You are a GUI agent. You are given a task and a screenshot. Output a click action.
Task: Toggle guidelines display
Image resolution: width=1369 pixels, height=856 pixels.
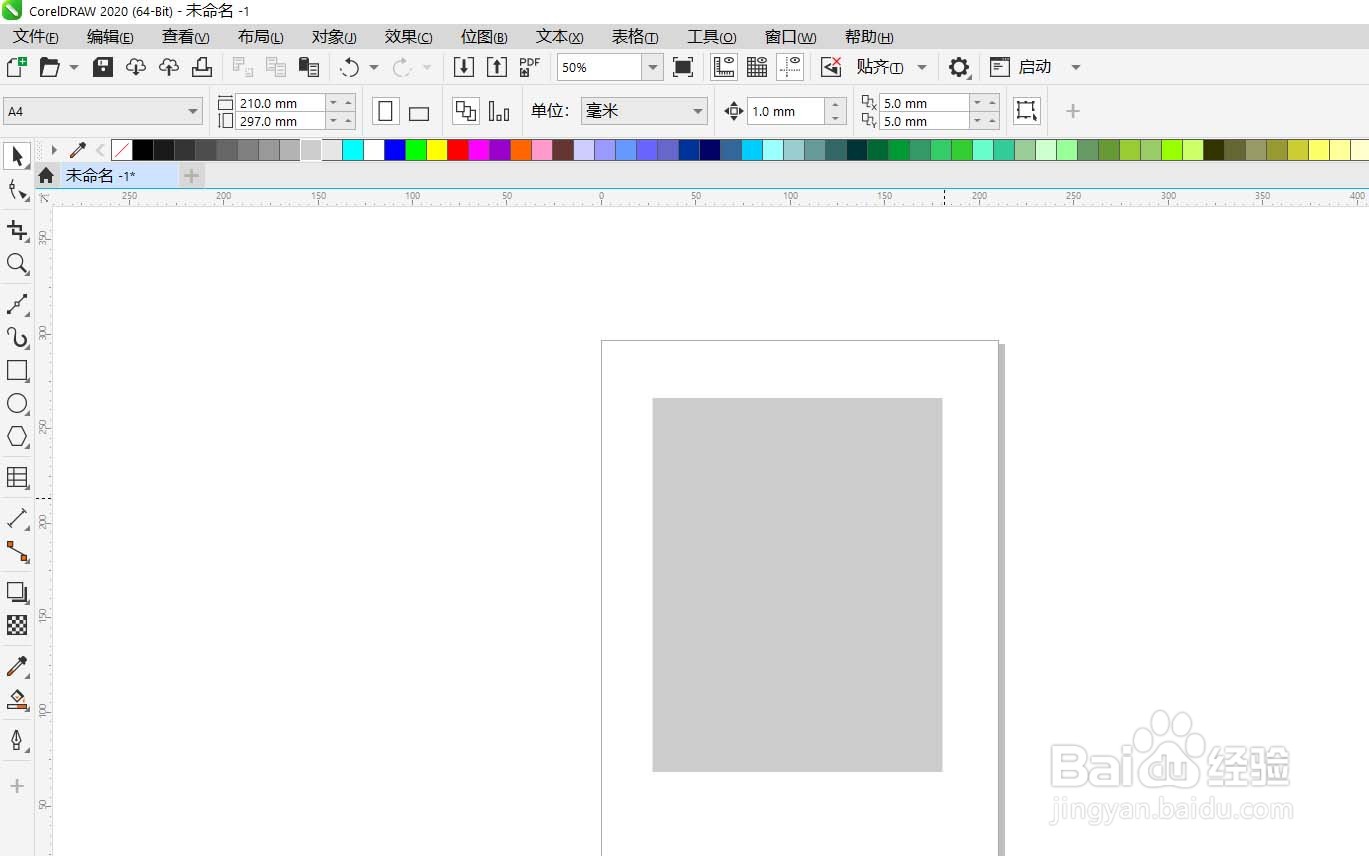click(790, 67)
